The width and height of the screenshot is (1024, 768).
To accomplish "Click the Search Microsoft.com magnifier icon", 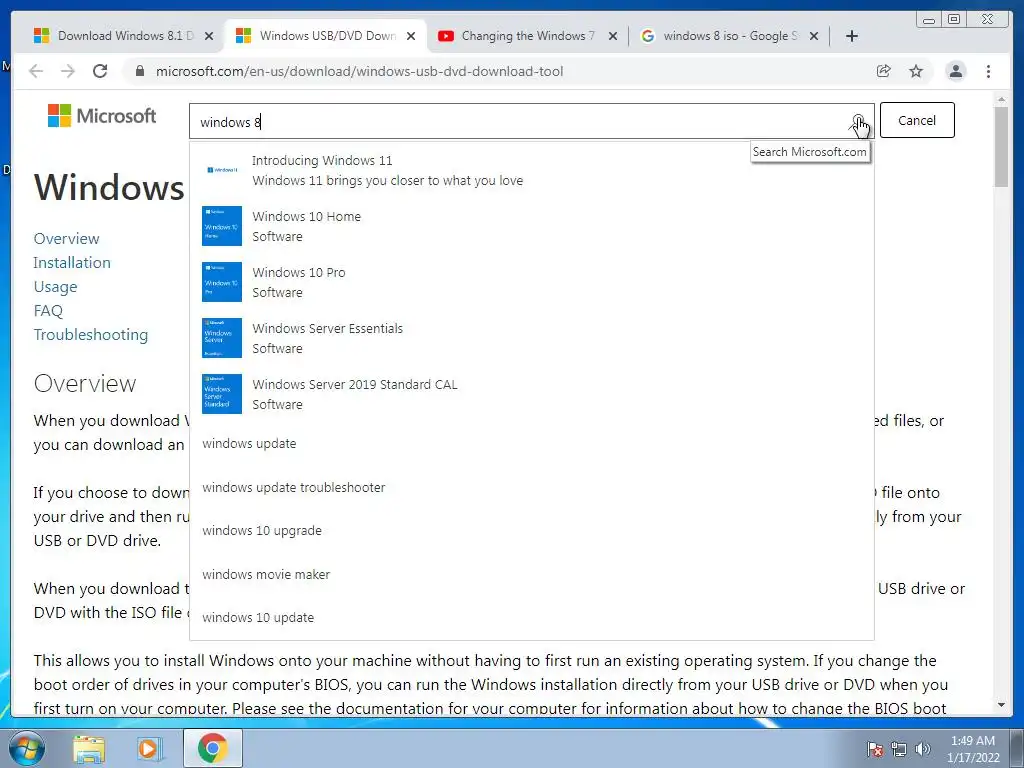I will coord(858,121).
